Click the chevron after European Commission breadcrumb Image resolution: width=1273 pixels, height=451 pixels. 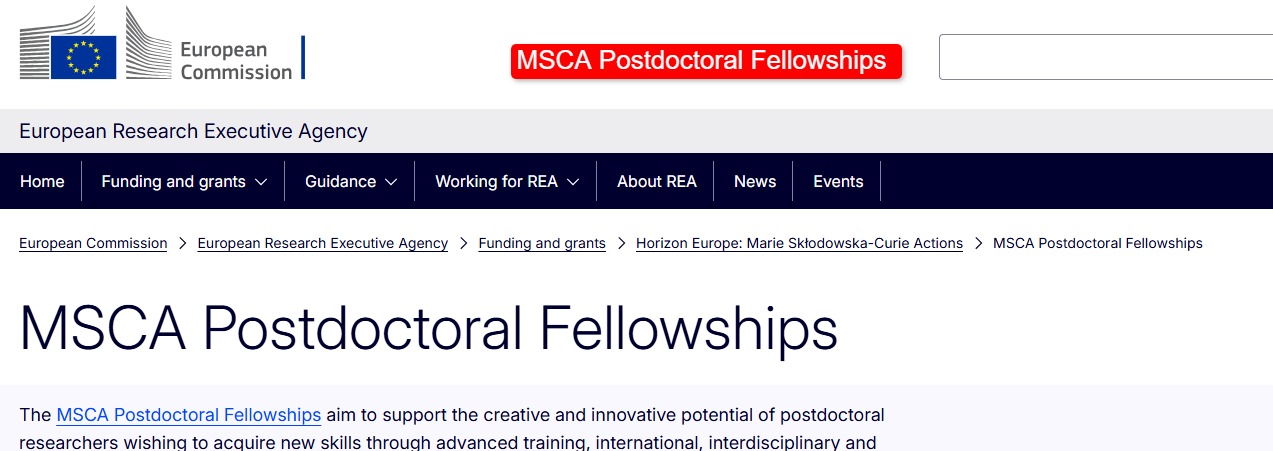pos(183,243)
